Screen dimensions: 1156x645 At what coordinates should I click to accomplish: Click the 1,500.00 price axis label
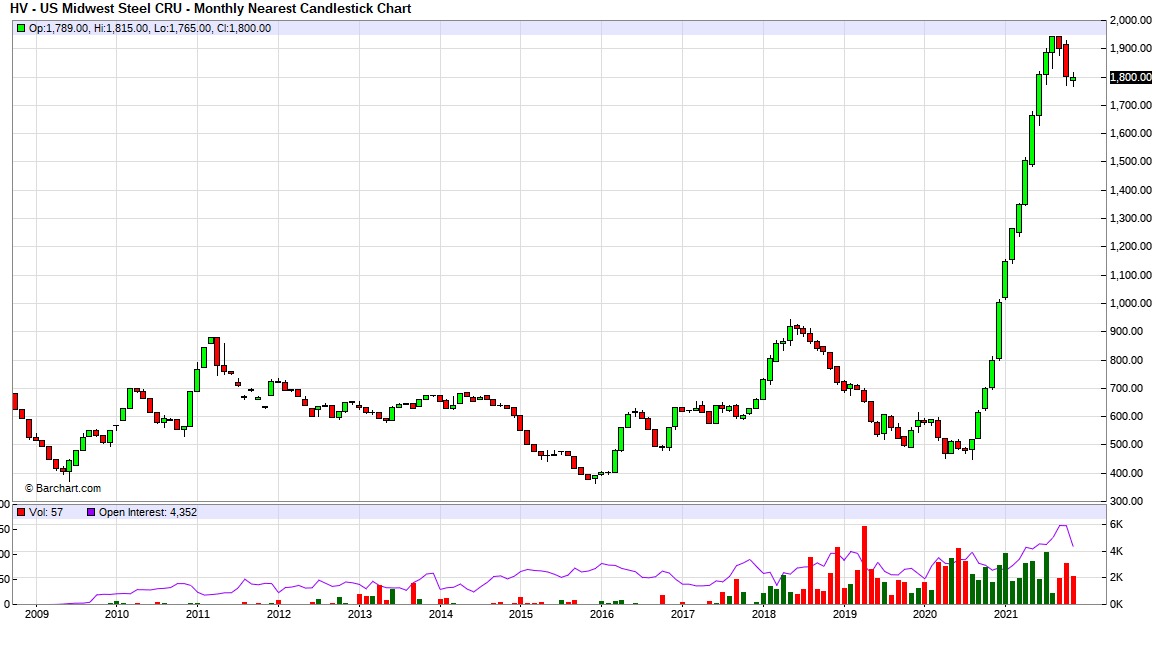(1130, 161)
